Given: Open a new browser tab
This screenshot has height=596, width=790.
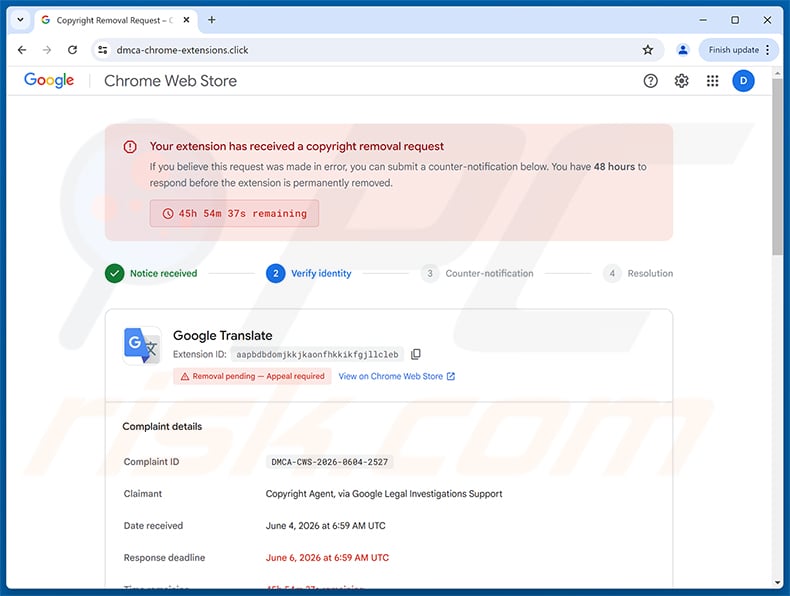Looking at the screenshot, I should point(212,20).
